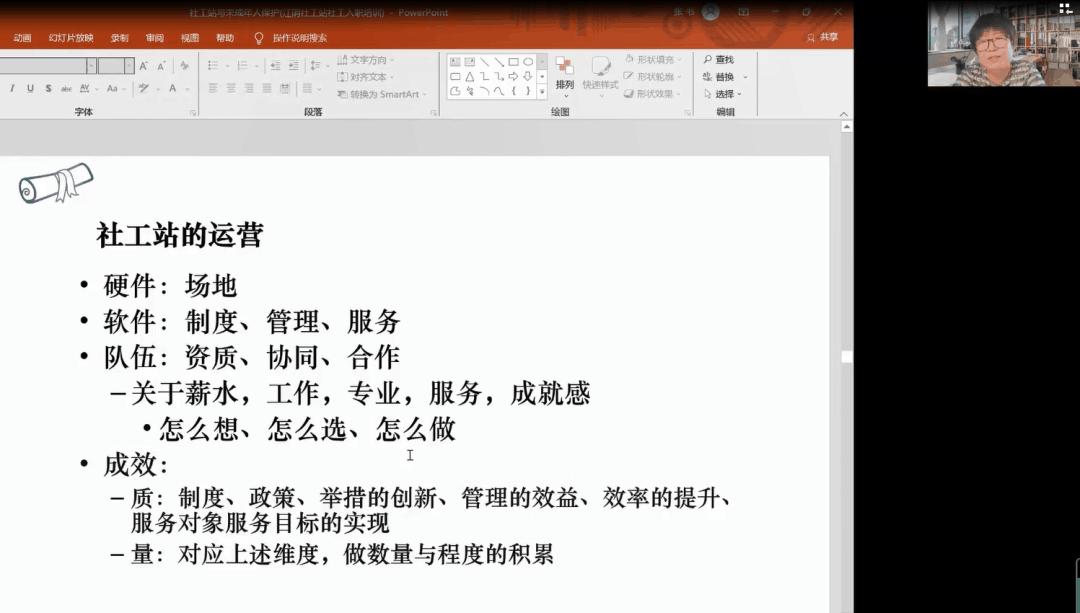Switch to the 视图 view tab
The image size is (1080, 613).
[x=190, y=38]
